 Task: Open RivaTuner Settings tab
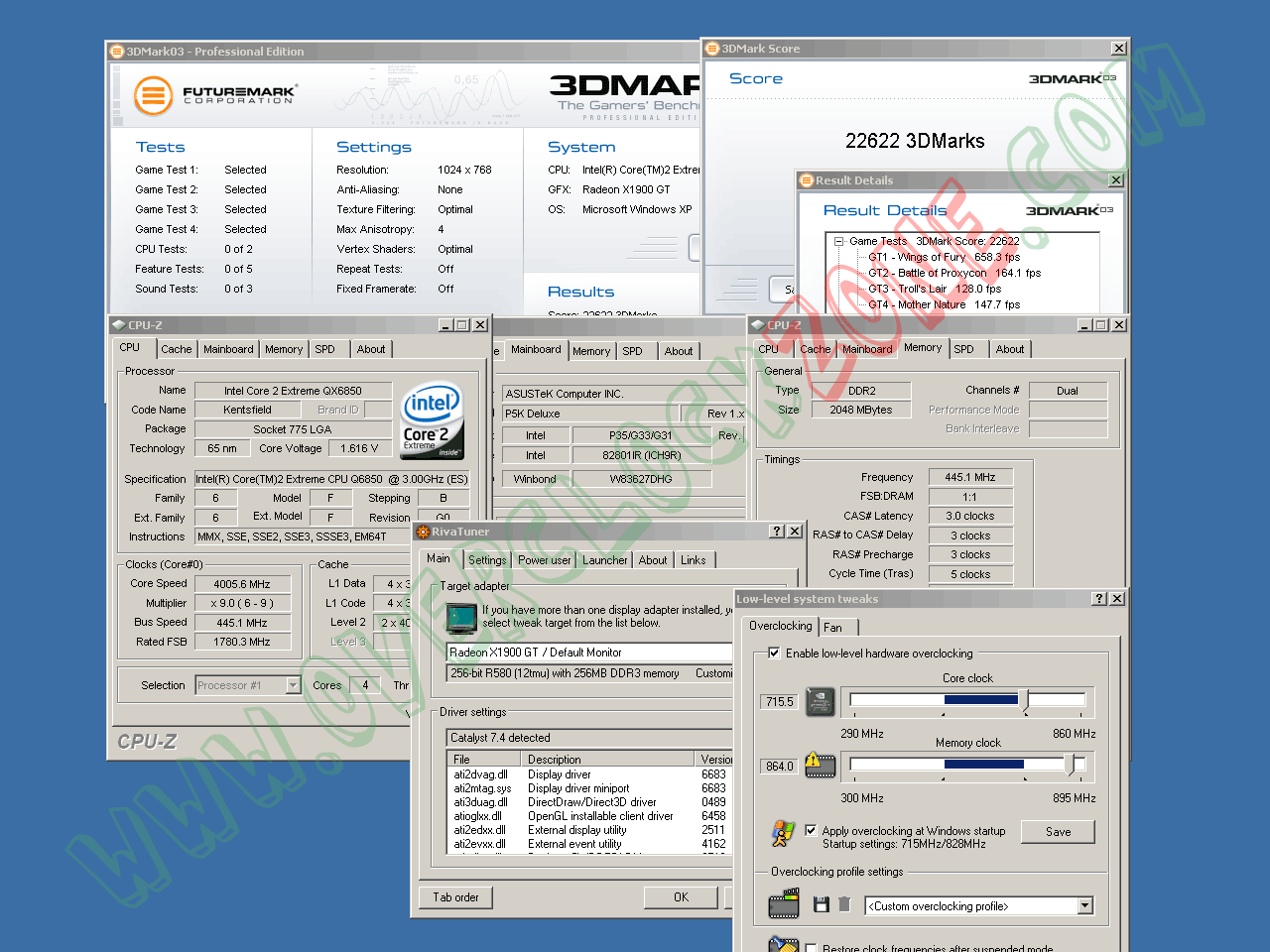[x=487, y=560]
